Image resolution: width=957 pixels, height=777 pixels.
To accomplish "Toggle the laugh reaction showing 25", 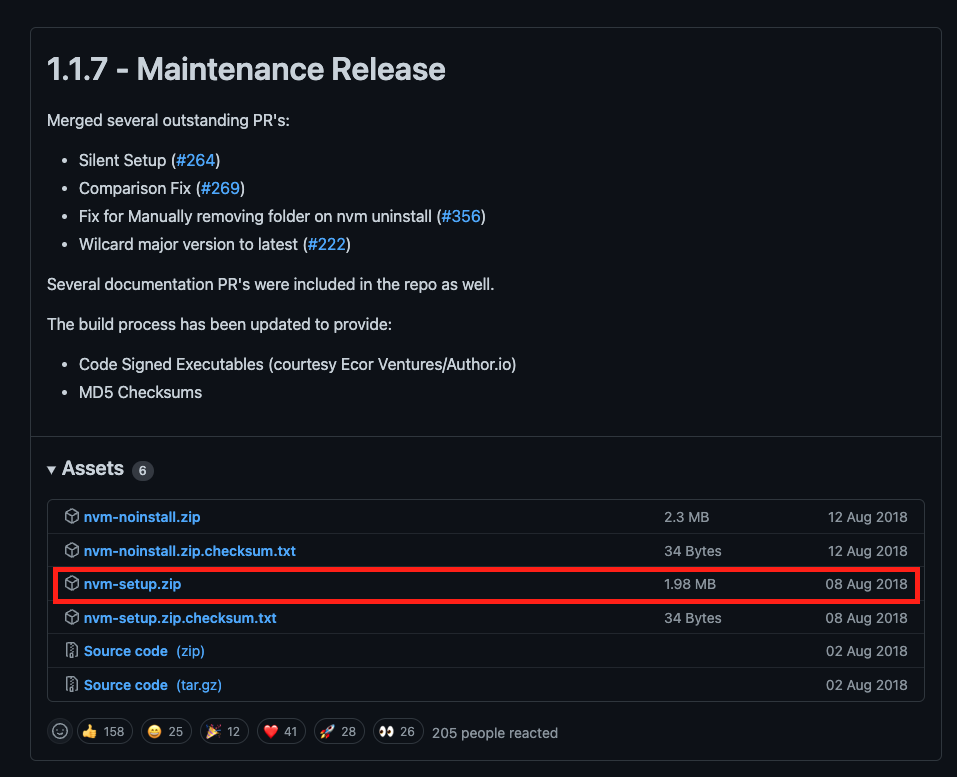I will (x=166, y=731).
